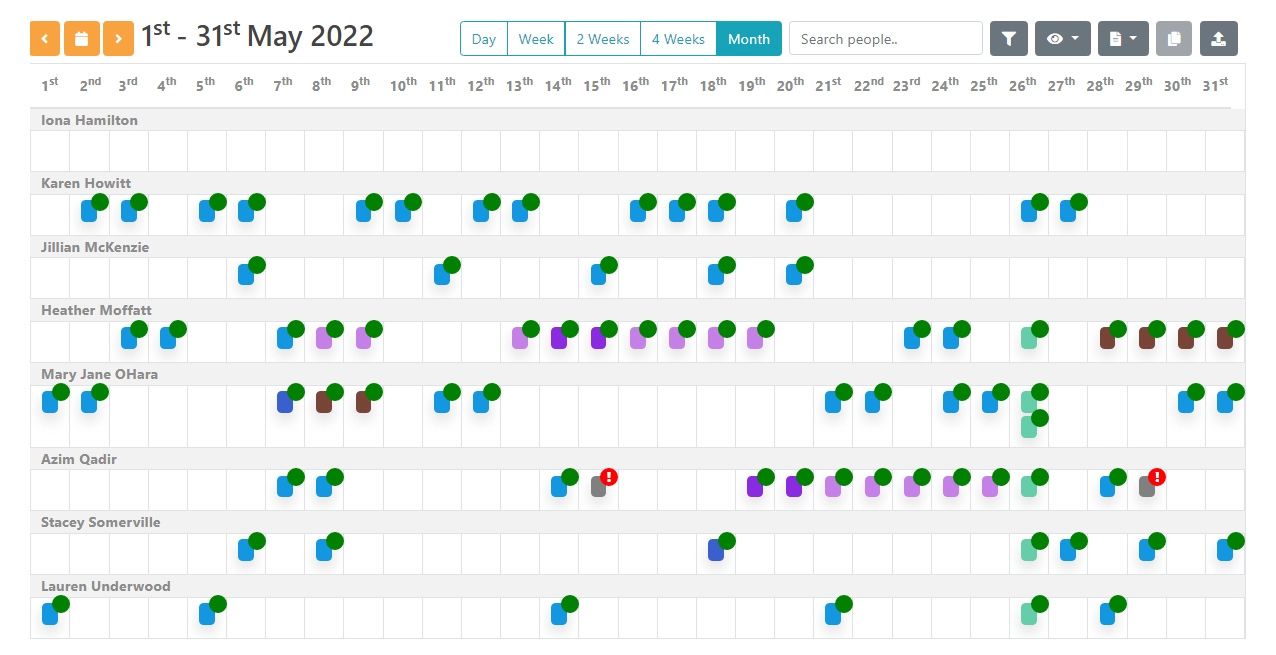Viewport: 1276px width, 655px height.
Task: Click the Search people field
Action: click(x=885, y=39)
